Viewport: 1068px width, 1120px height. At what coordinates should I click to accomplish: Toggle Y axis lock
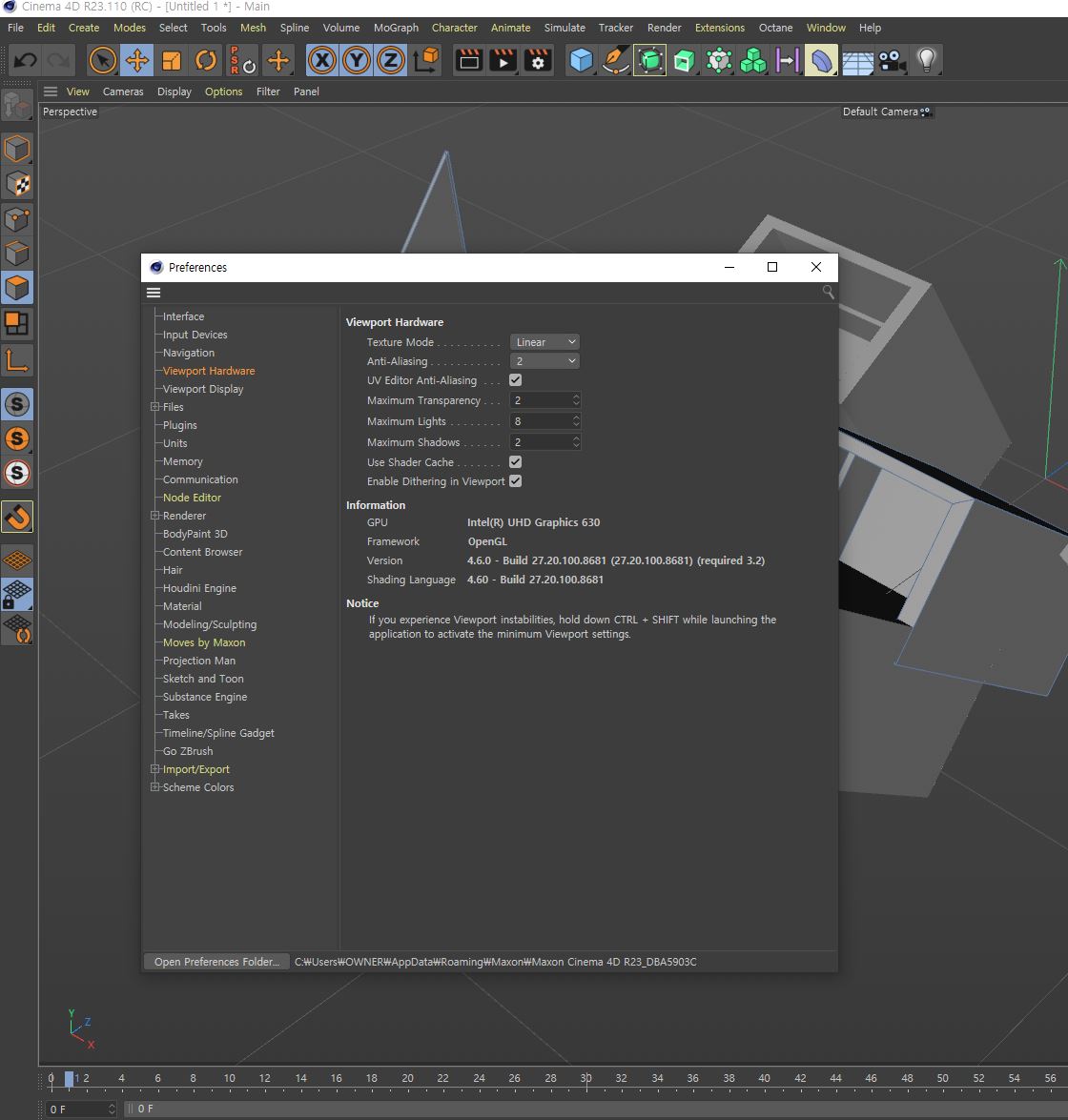[357, 60]
